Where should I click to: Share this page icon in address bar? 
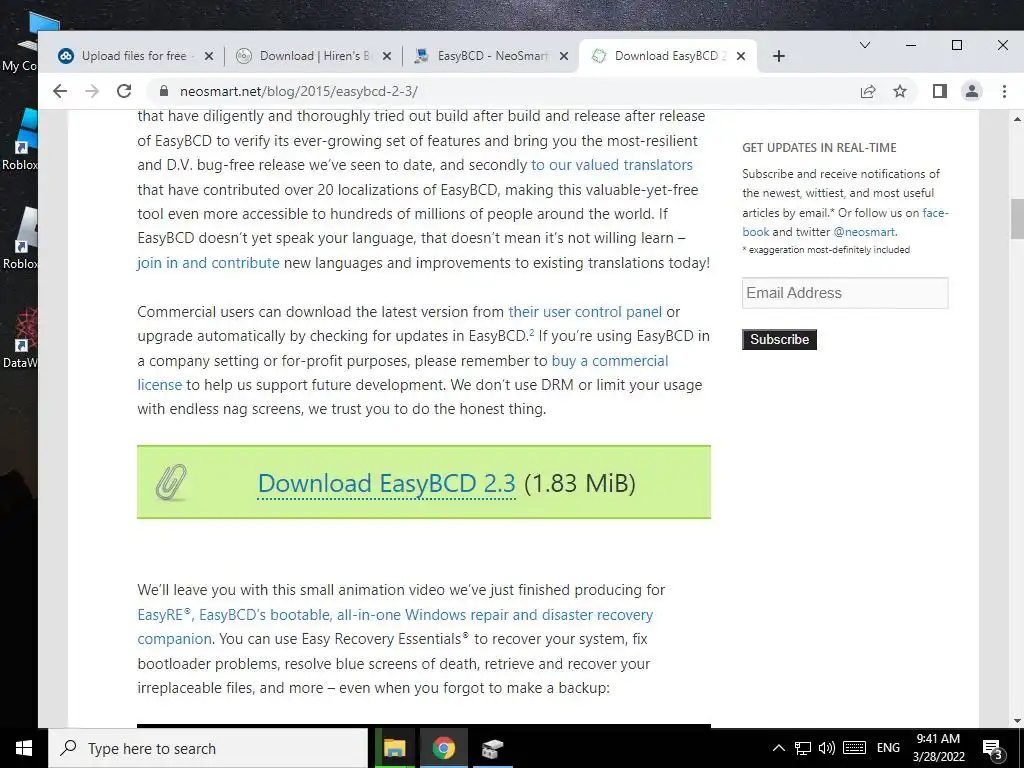[x=868, y=91]
